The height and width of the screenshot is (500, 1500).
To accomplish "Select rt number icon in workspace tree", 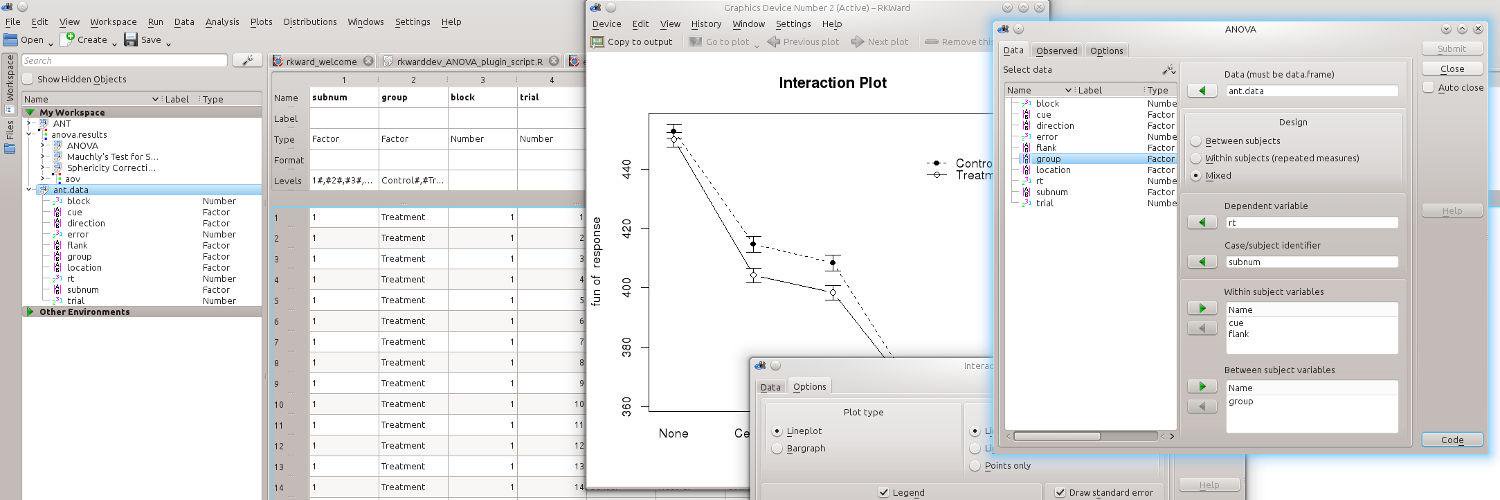I will pyautogui.click(x=57, y=279).
